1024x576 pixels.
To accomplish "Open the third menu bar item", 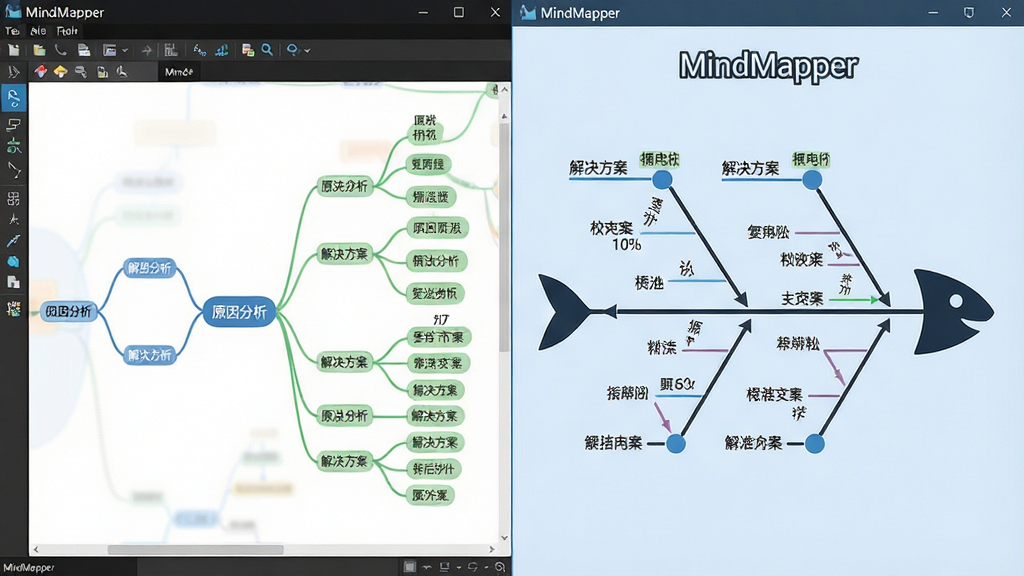I will [67, 31].
